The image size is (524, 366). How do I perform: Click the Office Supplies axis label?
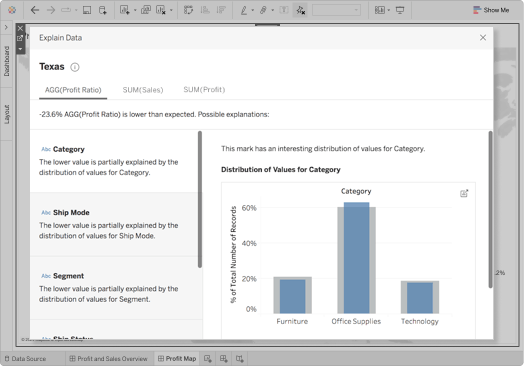pos(356,321)
